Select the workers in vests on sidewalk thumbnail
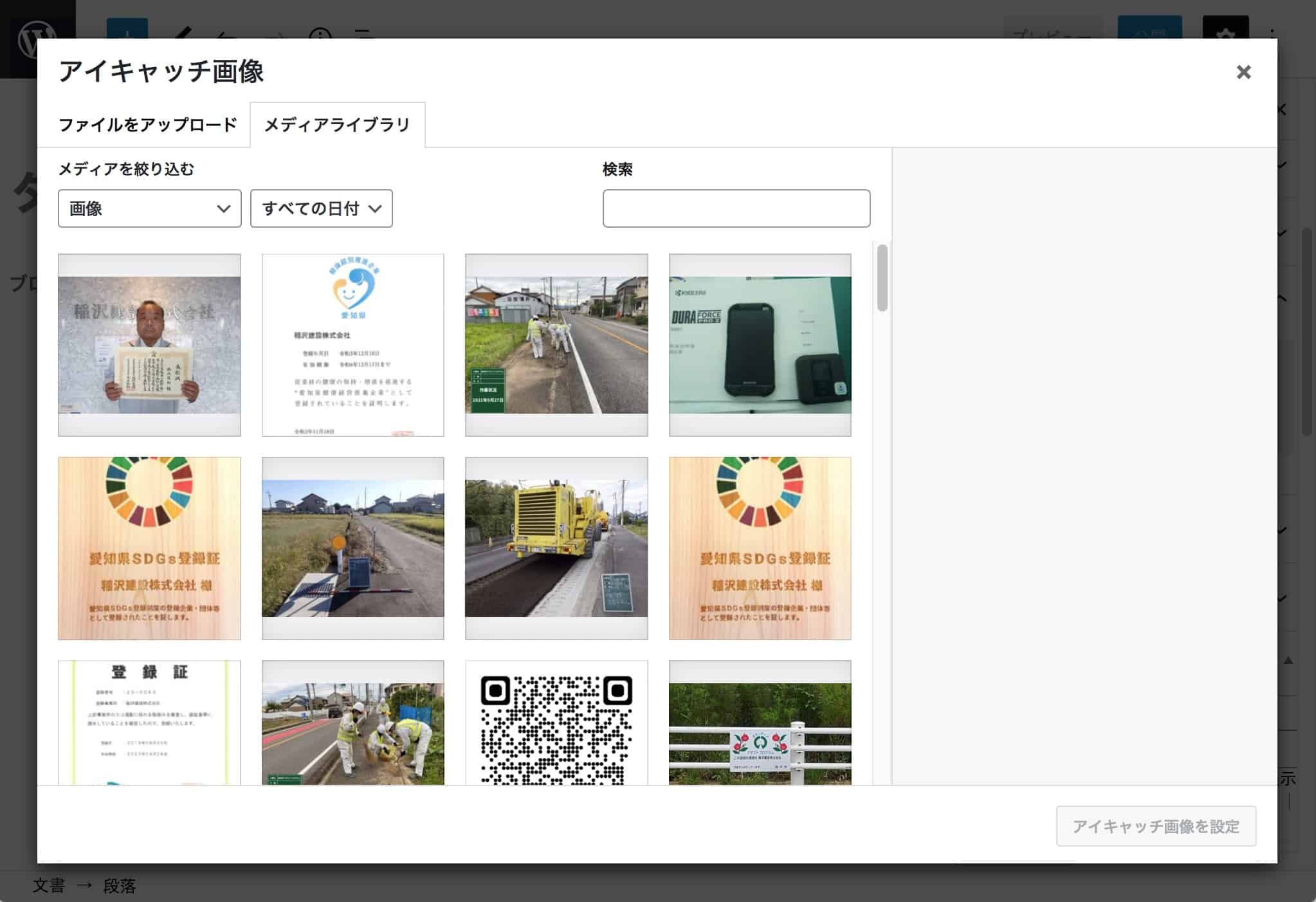Screen dimensions: 1316x902 pos(353,723)
